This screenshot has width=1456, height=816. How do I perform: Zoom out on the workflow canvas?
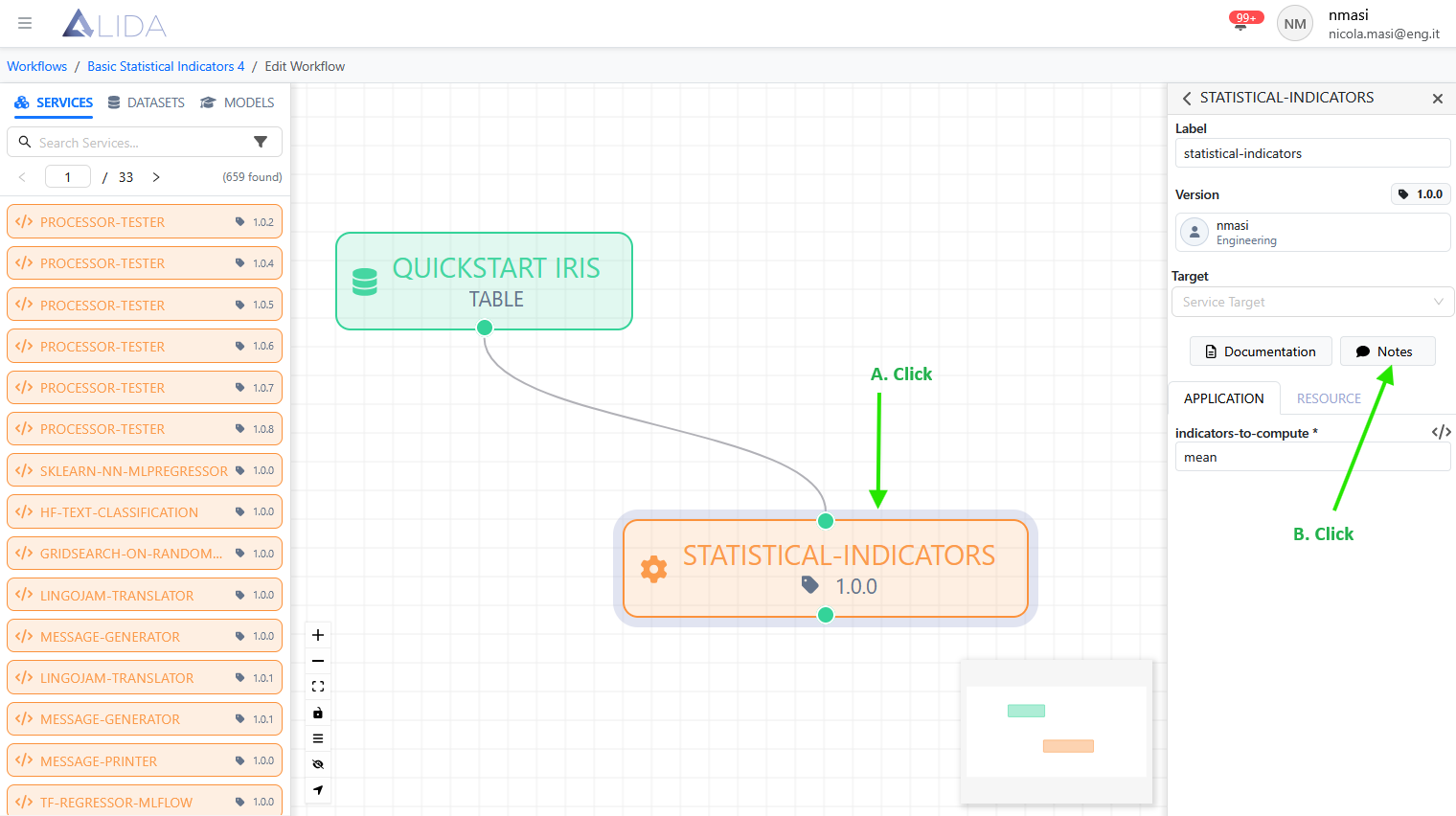point(318,661)
